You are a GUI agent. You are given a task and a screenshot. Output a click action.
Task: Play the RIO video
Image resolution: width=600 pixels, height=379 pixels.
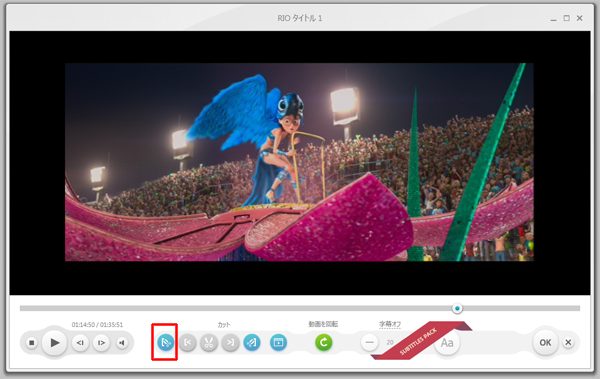tap(54, 343)
